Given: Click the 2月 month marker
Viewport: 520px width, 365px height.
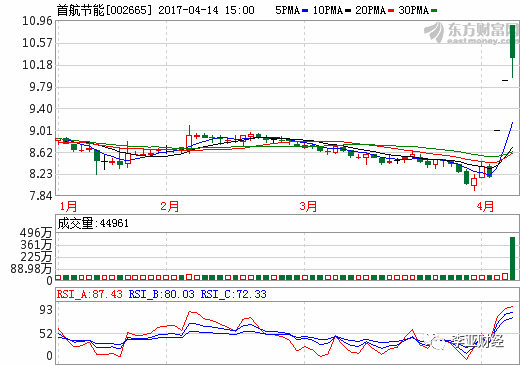Looking at the screenshot, I should coord(170,206).
